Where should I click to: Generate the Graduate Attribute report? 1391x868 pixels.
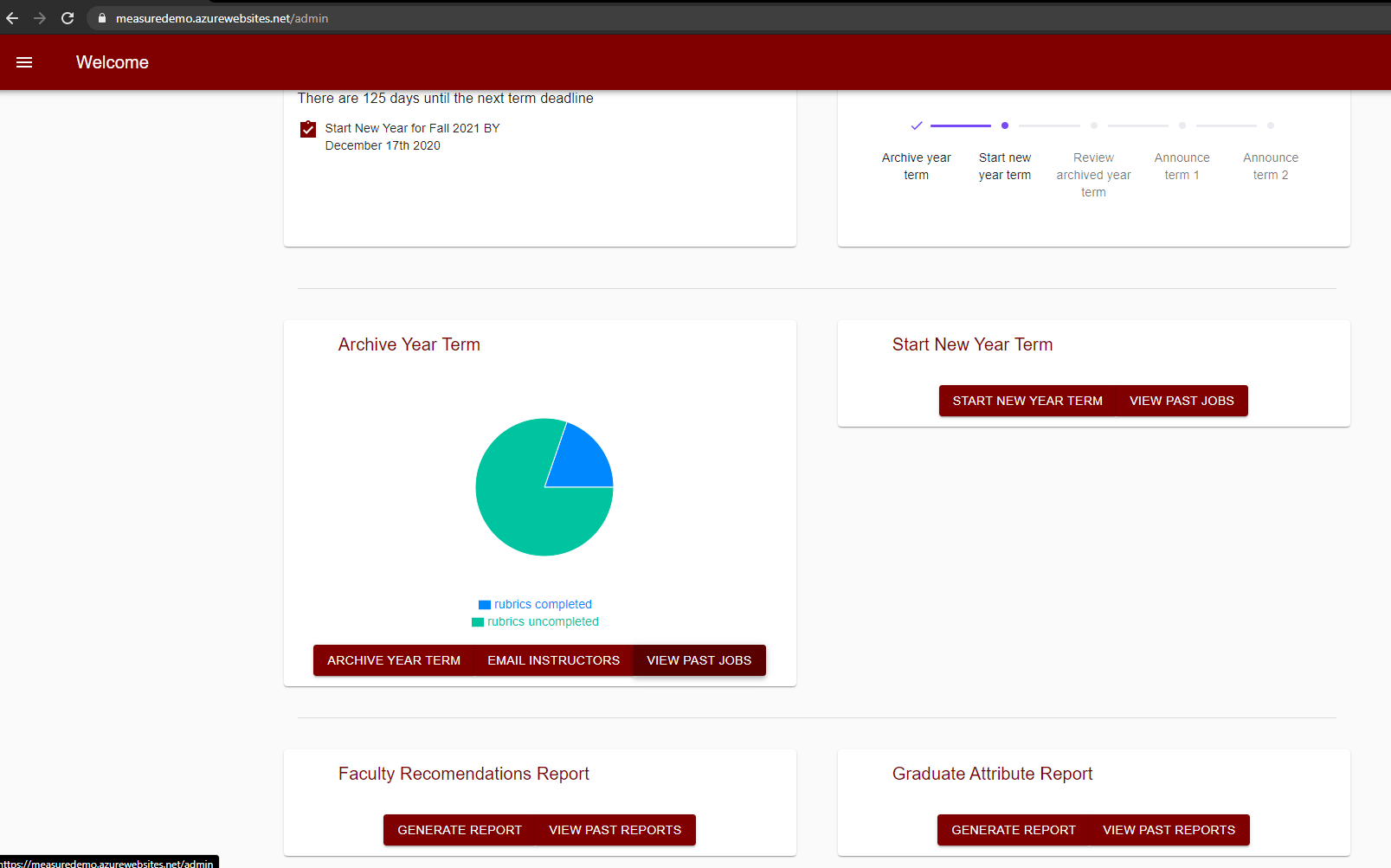(1014, 830)
